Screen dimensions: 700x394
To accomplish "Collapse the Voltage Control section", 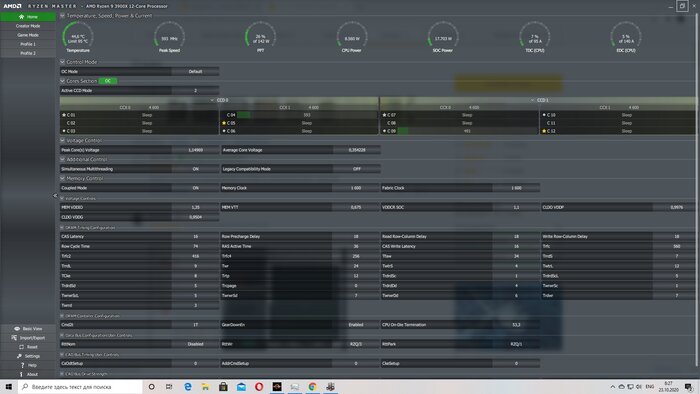I will [x=62, y=141].
